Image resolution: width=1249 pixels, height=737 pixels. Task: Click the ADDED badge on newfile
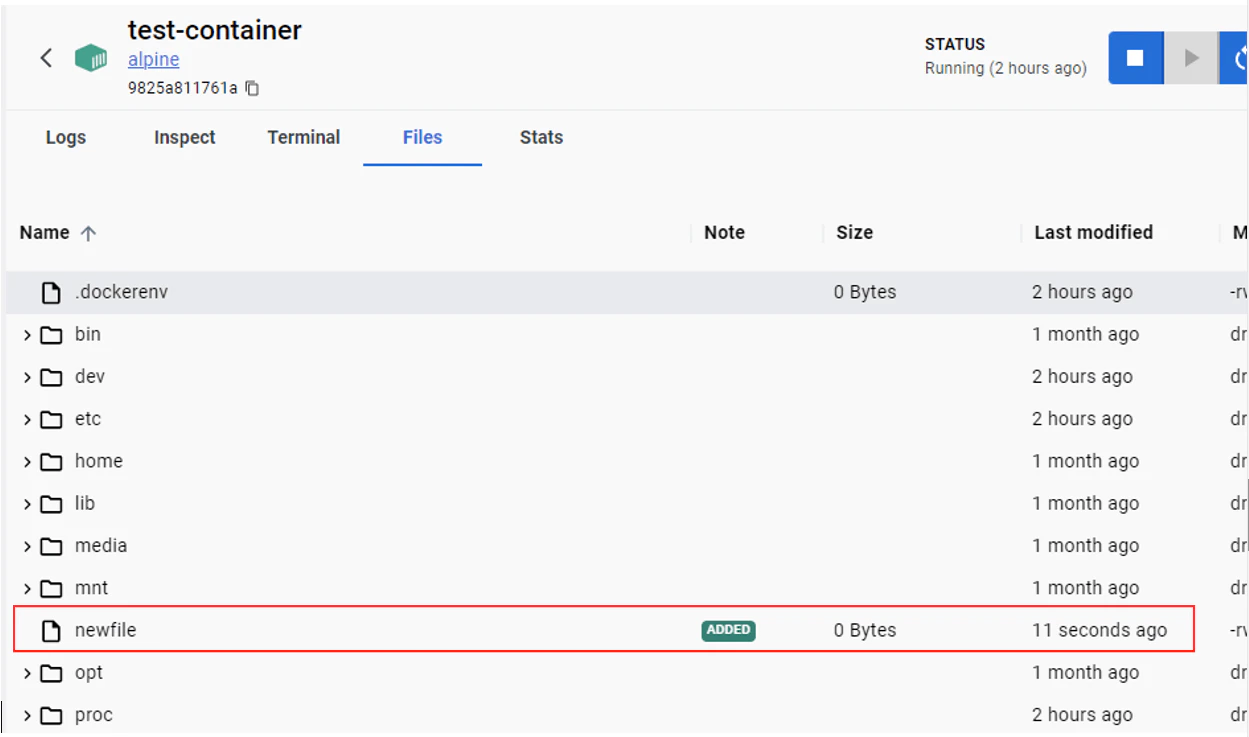click(728, 630)
